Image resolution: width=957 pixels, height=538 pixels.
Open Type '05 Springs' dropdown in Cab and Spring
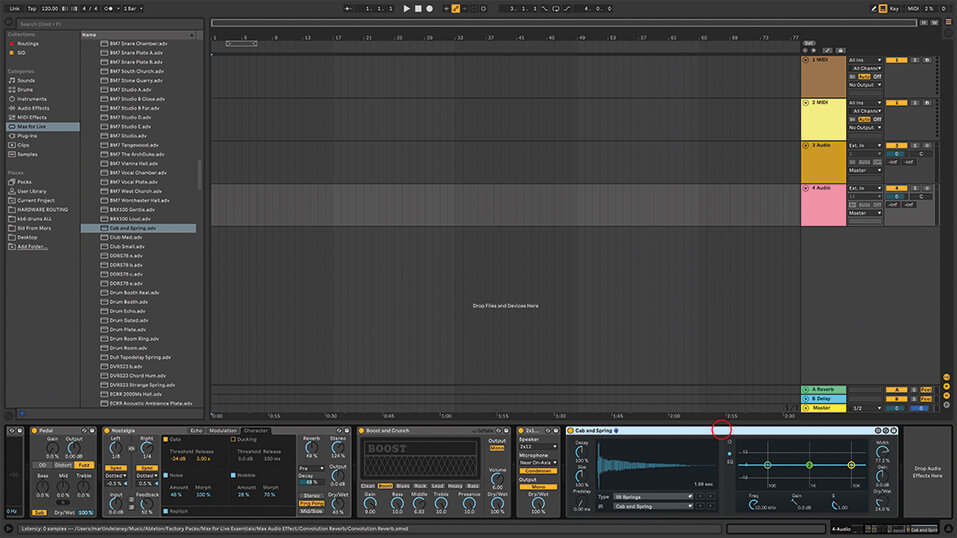tap(653, 497)
